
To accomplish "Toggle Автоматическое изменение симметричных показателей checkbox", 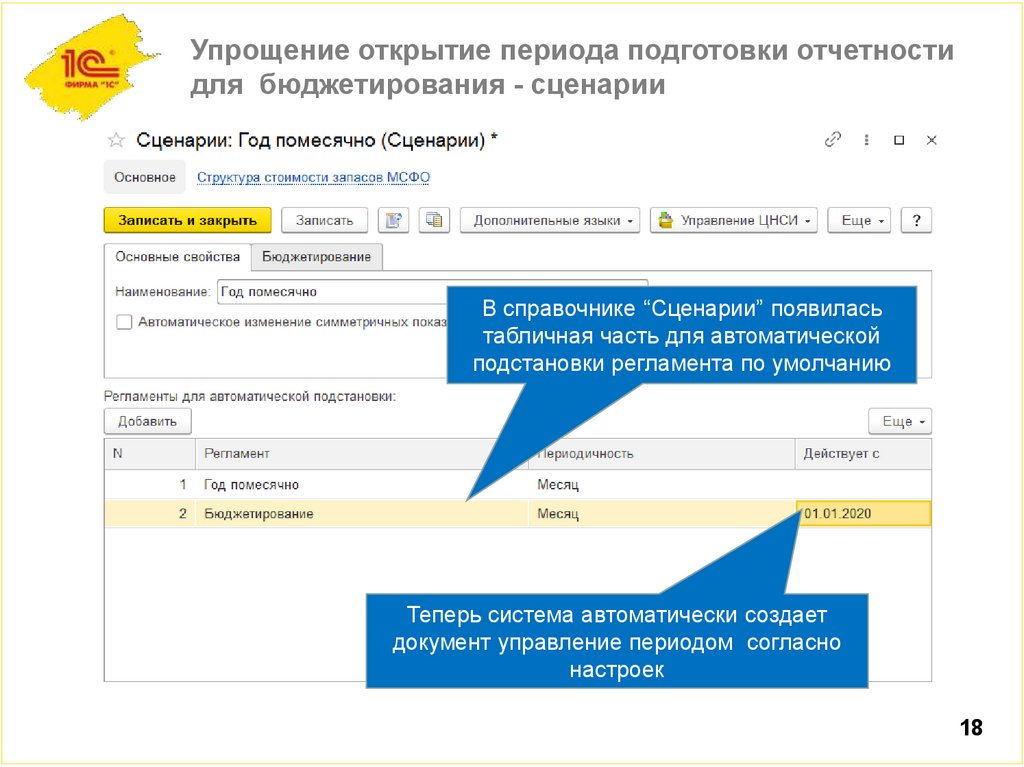I will (x=124, y=322).
